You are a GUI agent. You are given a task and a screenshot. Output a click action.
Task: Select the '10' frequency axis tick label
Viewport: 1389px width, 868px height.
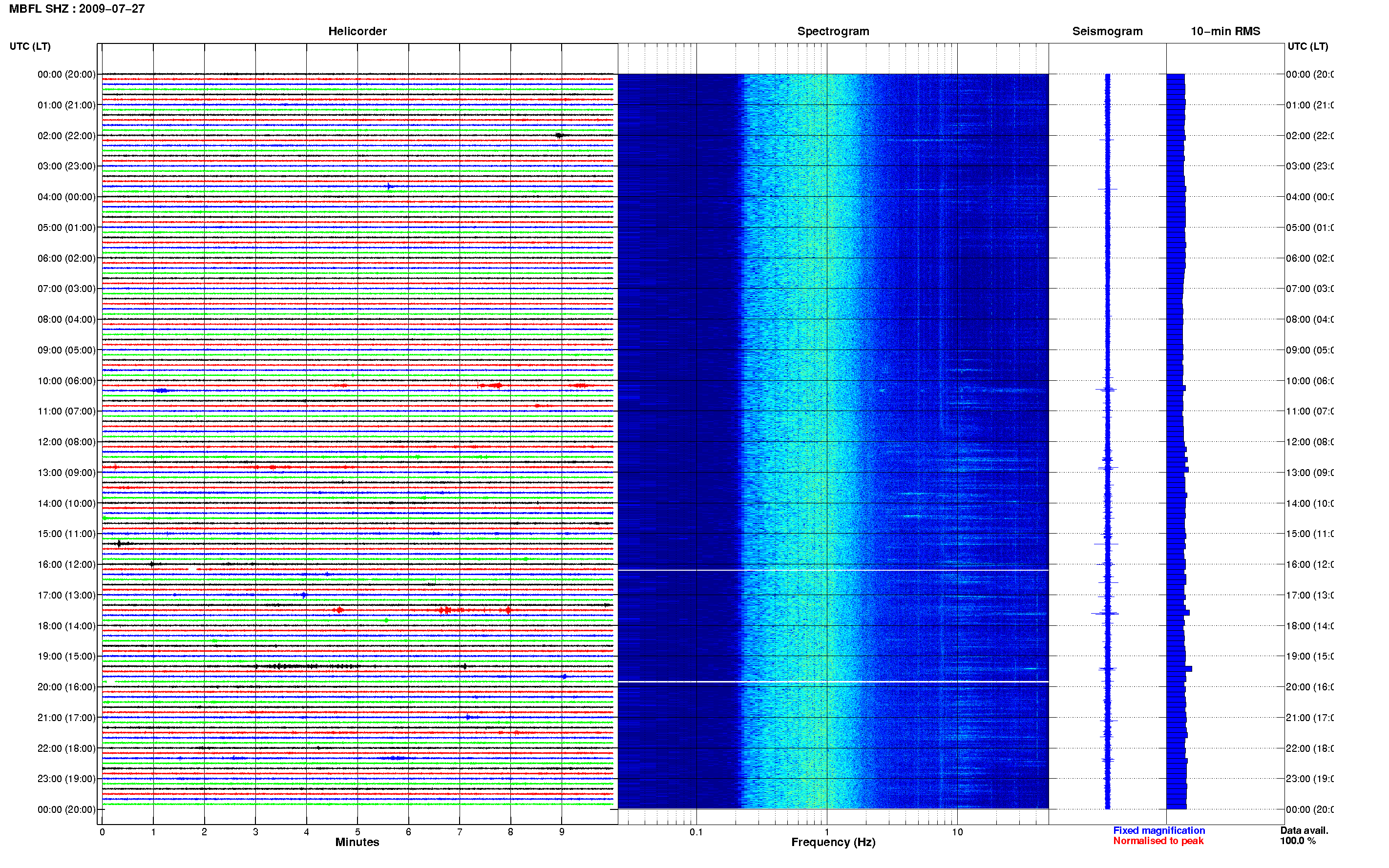(x=957, y=831)
